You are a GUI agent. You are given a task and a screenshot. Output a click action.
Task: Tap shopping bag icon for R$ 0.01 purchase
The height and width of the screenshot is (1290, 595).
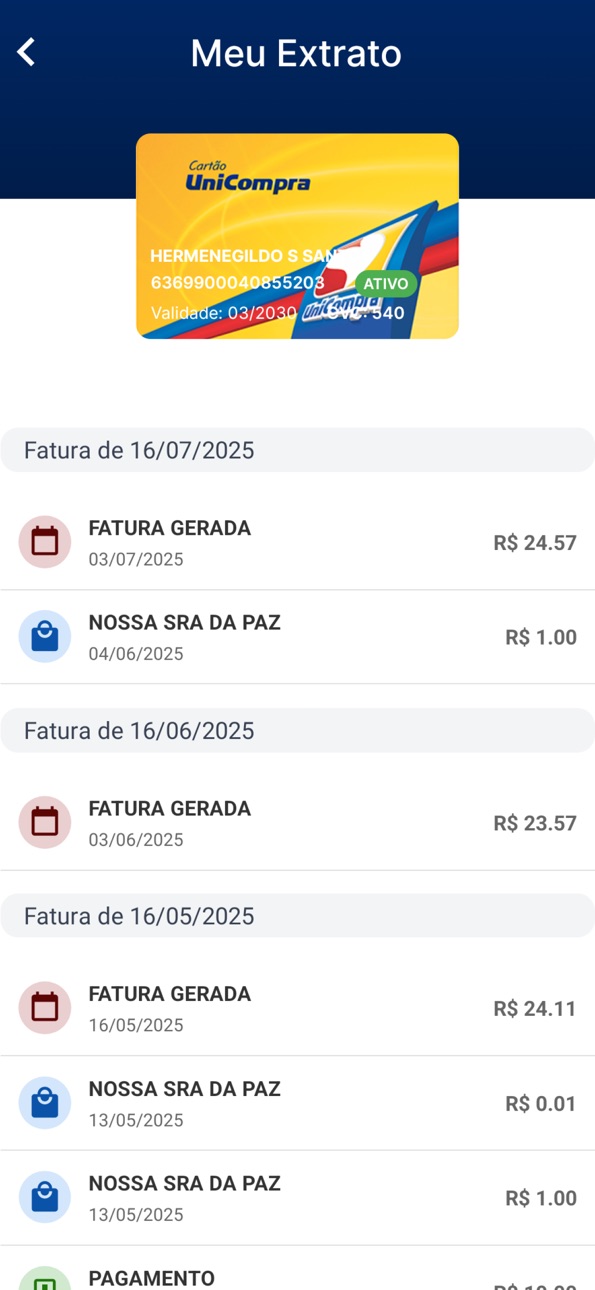45,1103
